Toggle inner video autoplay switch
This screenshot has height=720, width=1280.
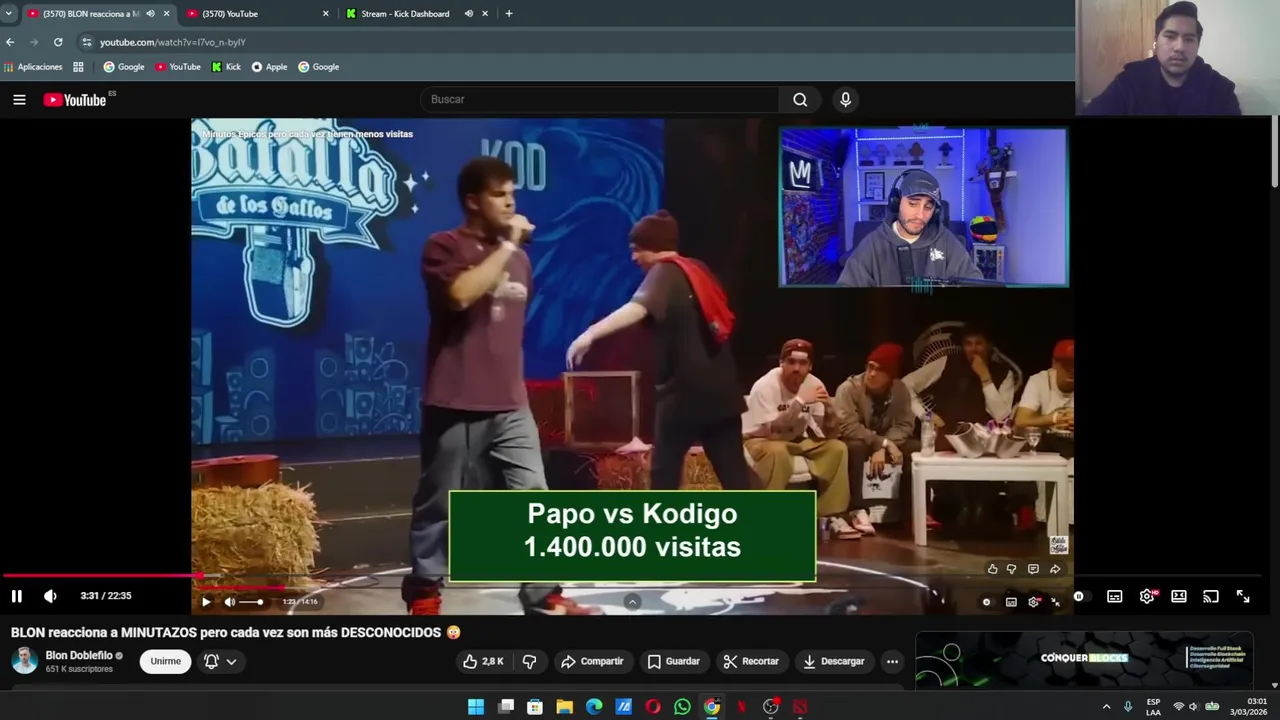point(987,602)
